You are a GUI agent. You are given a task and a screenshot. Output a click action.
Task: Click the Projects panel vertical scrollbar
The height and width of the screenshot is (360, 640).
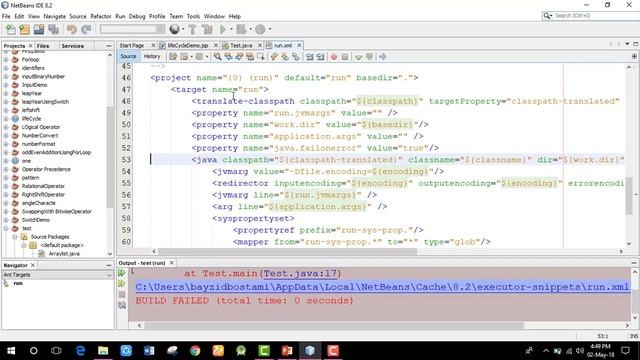pos(110,157)
